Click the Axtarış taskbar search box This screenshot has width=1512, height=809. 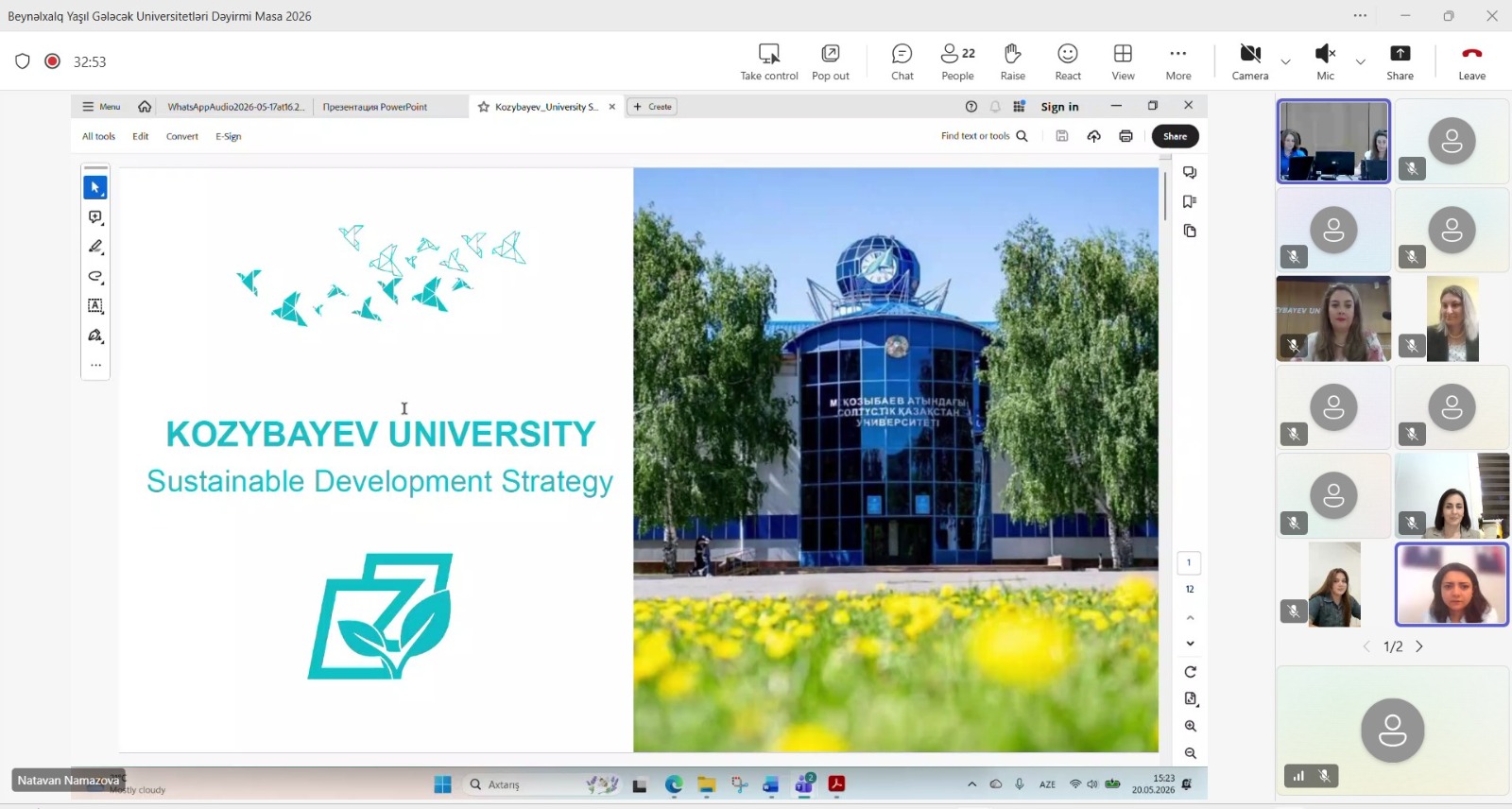(x=543, y=784)
